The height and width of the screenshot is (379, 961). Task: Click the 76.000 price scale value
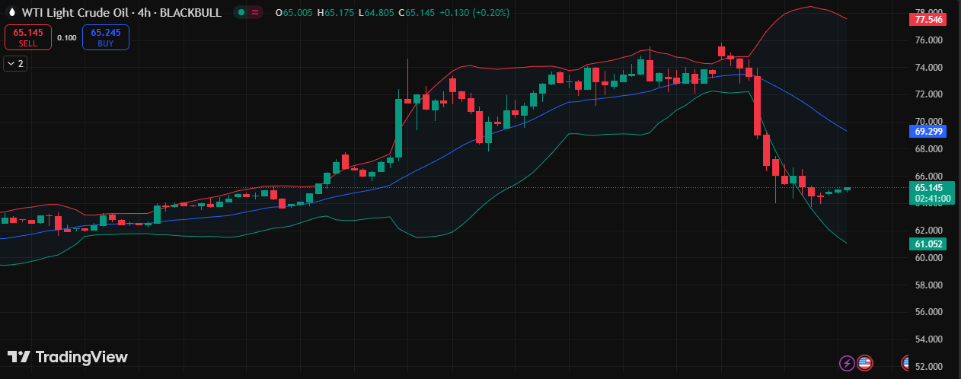pos(929,40)
